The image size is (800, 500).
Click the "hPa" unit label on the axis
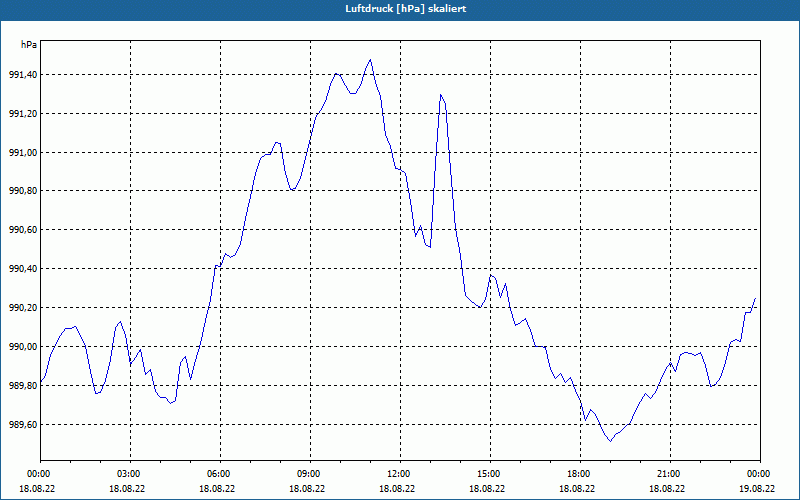tap(29, 45)
